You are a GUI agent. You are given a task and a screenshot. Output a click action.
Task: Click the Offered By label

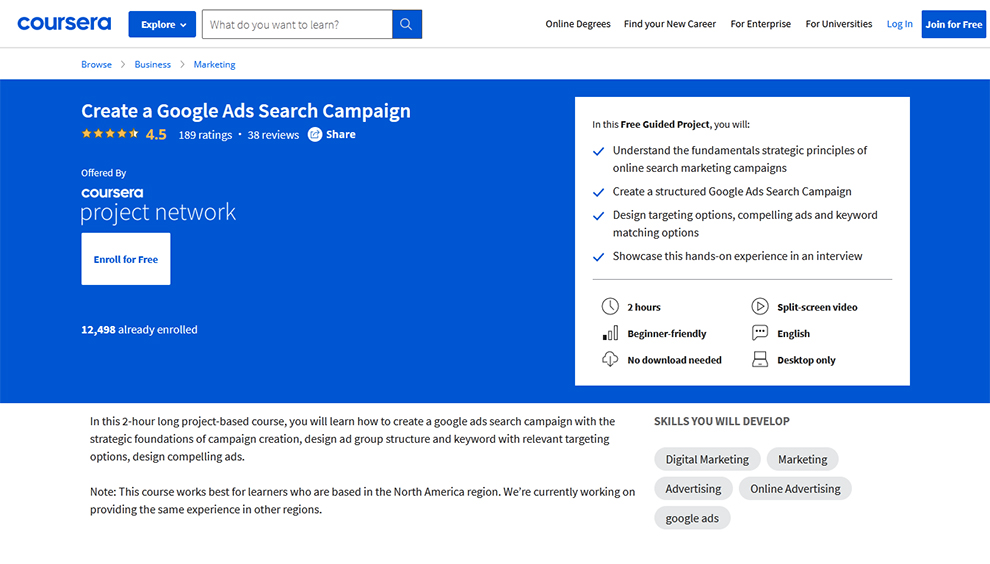[104, 173]
